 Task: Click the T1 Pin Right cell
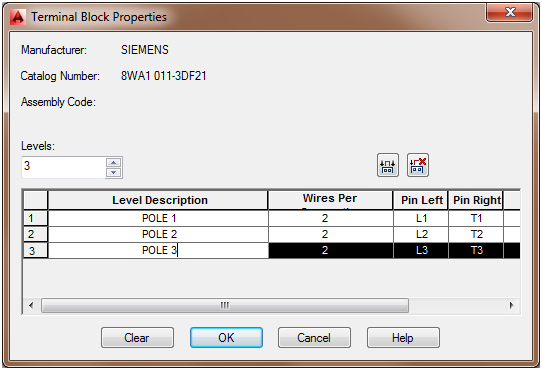click(476, 218)
